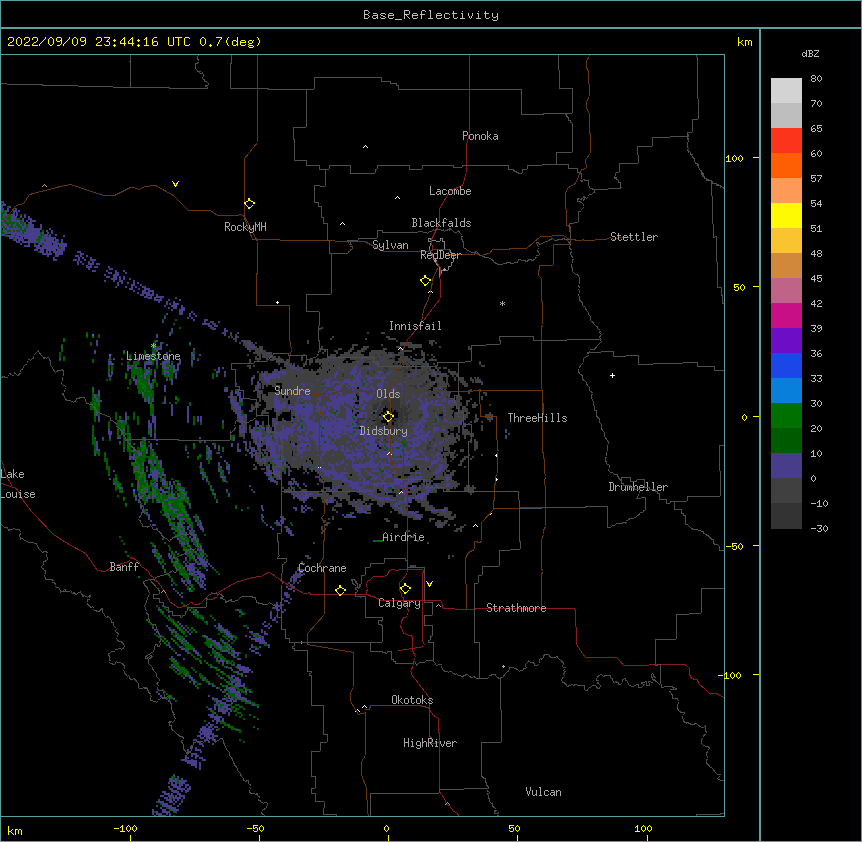Click the Ponoka city label
This screenshot has height=842, width=862.
coord(480,136)
